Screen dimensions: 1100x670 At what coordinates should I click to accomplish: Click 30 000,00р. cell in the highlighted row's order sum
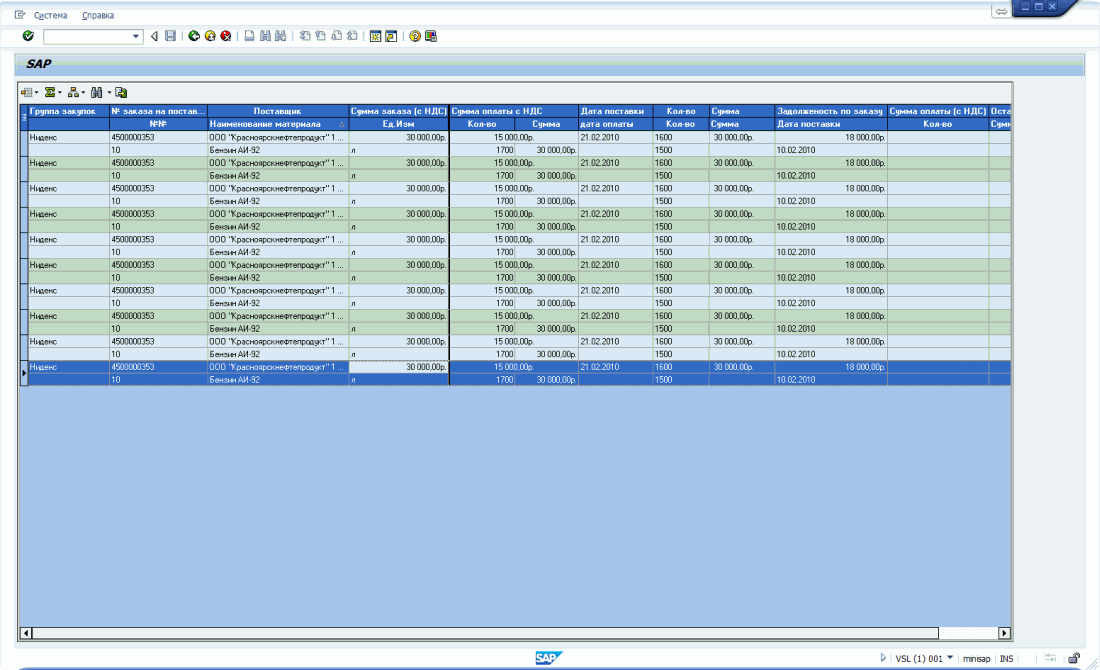[x=398, y=367]
